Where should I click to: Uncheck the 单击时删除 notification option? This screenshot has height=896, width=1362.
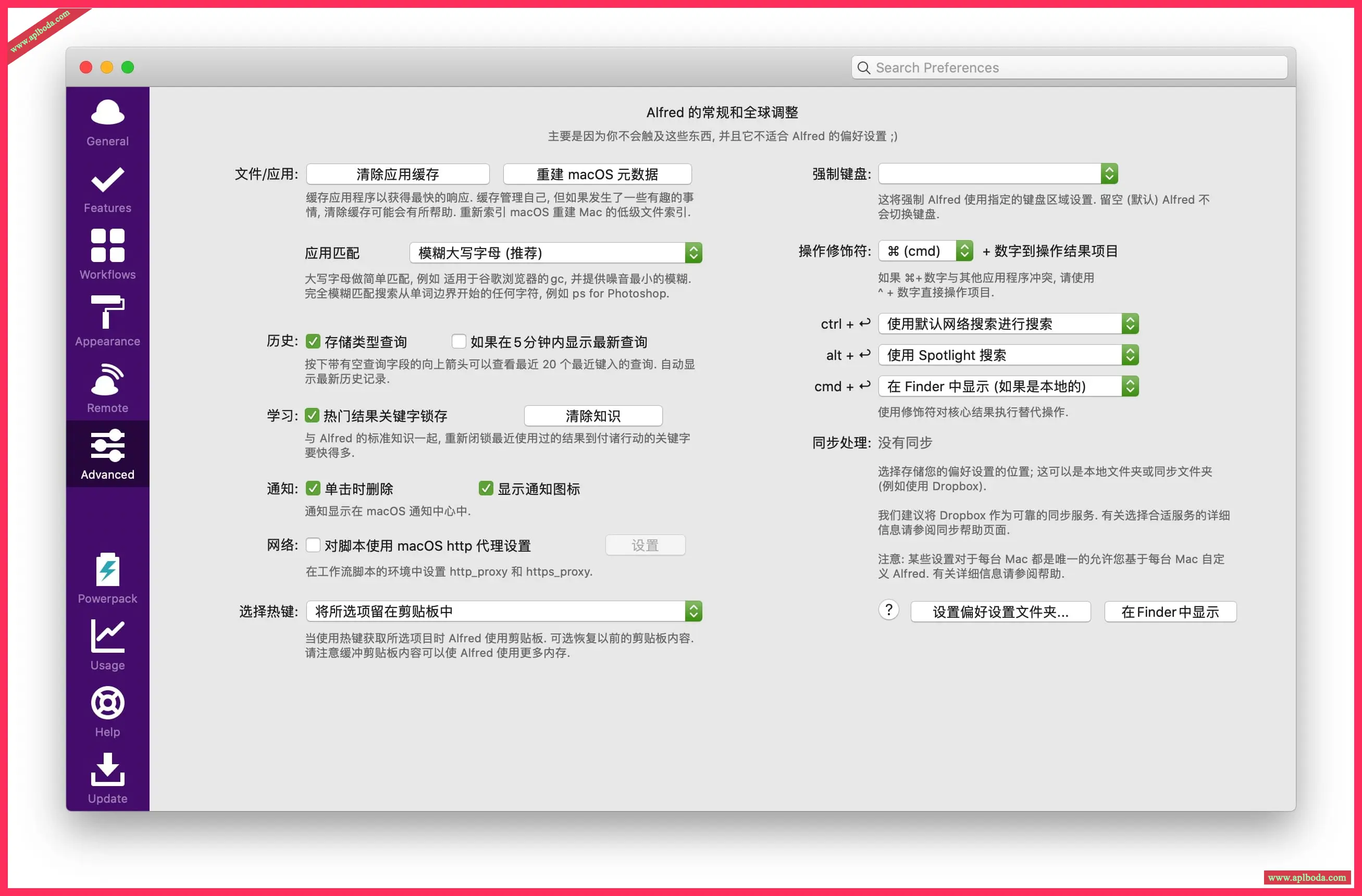coord(313,489)
